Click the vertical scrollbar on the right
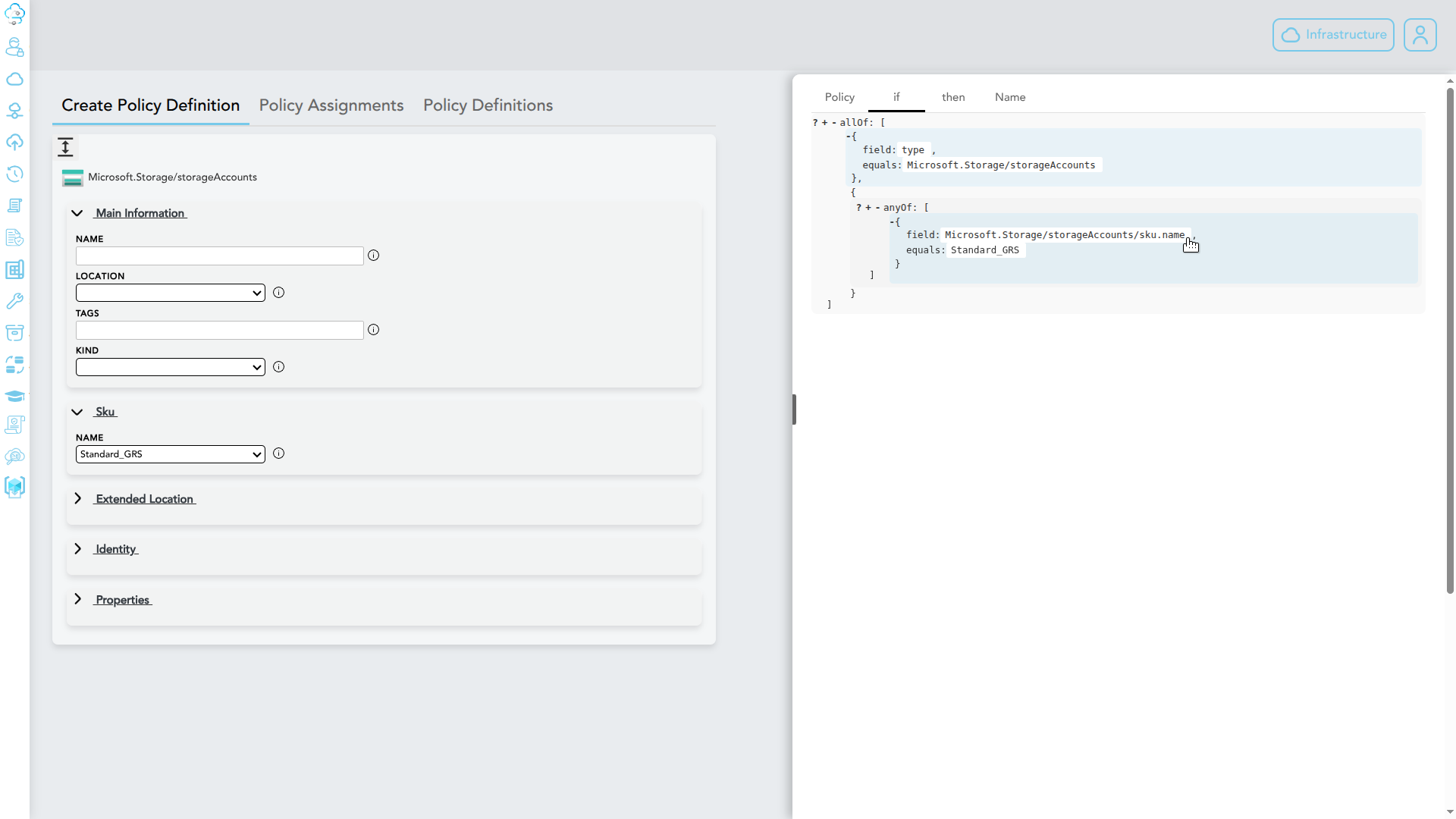The width and height of the screenshot is (1456, 819). tap(1450, 341)
